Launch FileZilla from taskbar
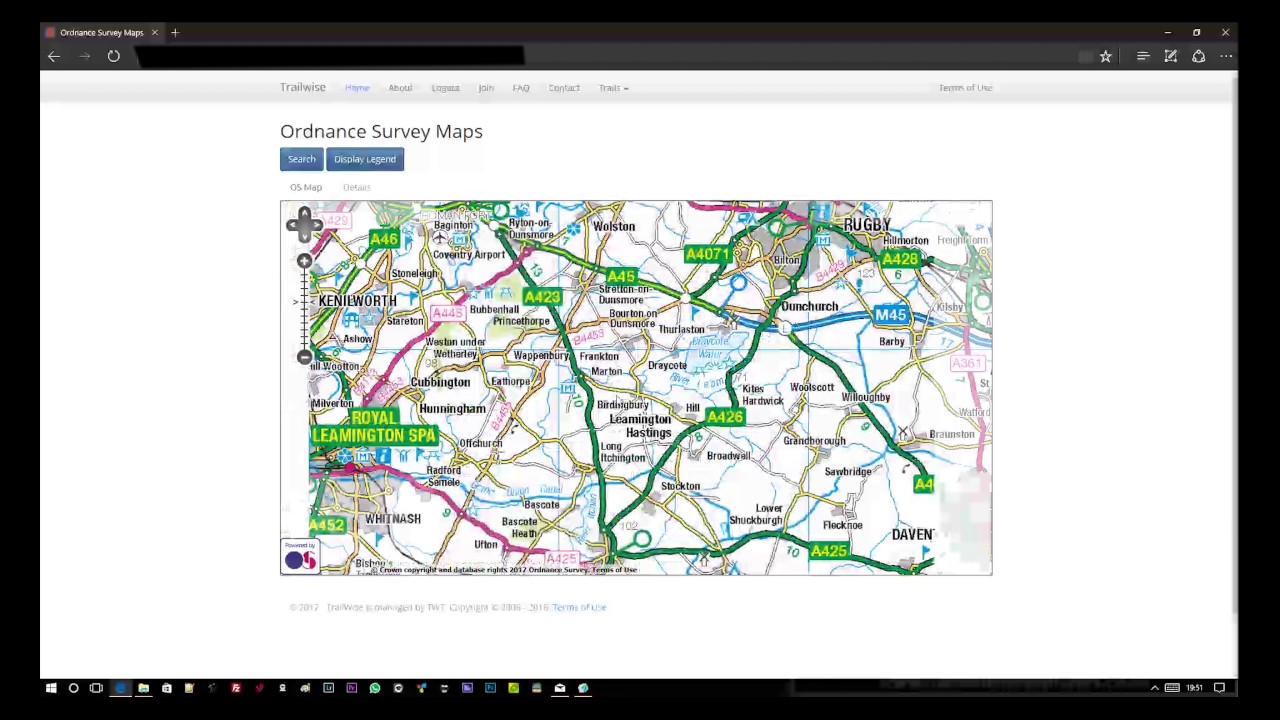Image resolution: width=1280 pixels, height=720 pixels. click(x=236, y=688)
